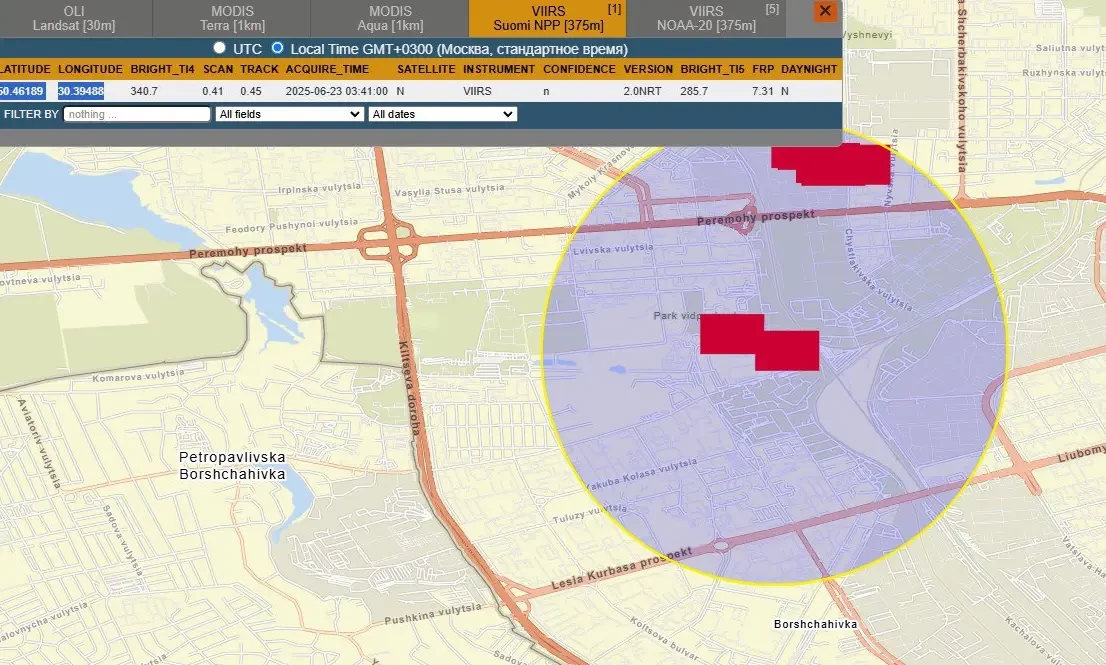
Task: Click the Petropavlivska Borshchahivka map label
Action: click(232, 465)
